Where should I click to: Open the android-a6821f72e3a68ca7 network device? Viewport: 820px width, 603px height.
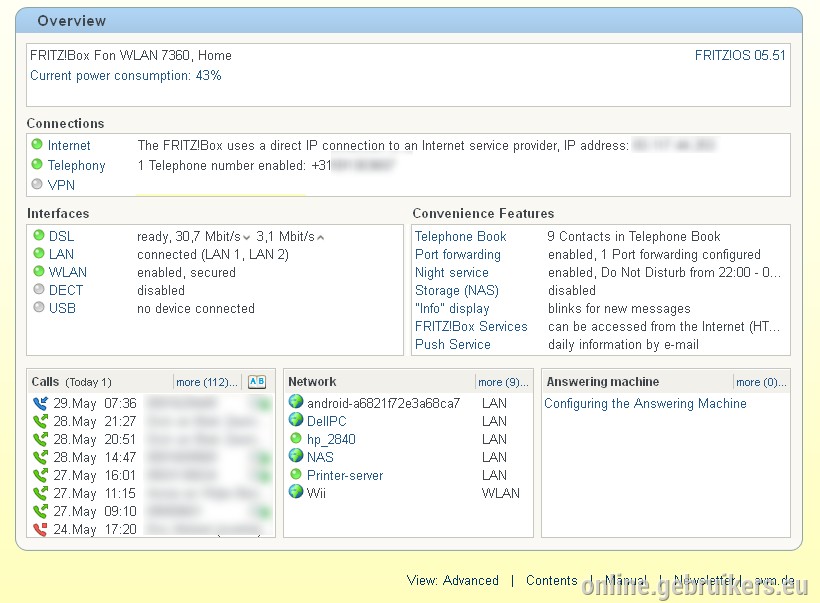(x=383, y=403)
